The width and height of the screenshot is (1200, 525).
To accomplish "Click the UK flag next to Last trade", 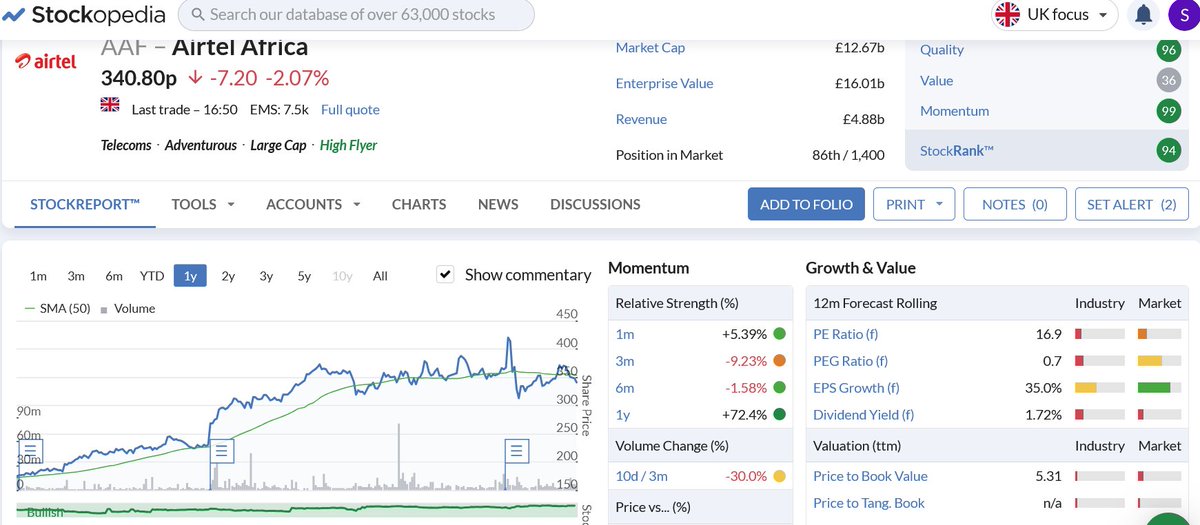I will [x=110, y=105].
